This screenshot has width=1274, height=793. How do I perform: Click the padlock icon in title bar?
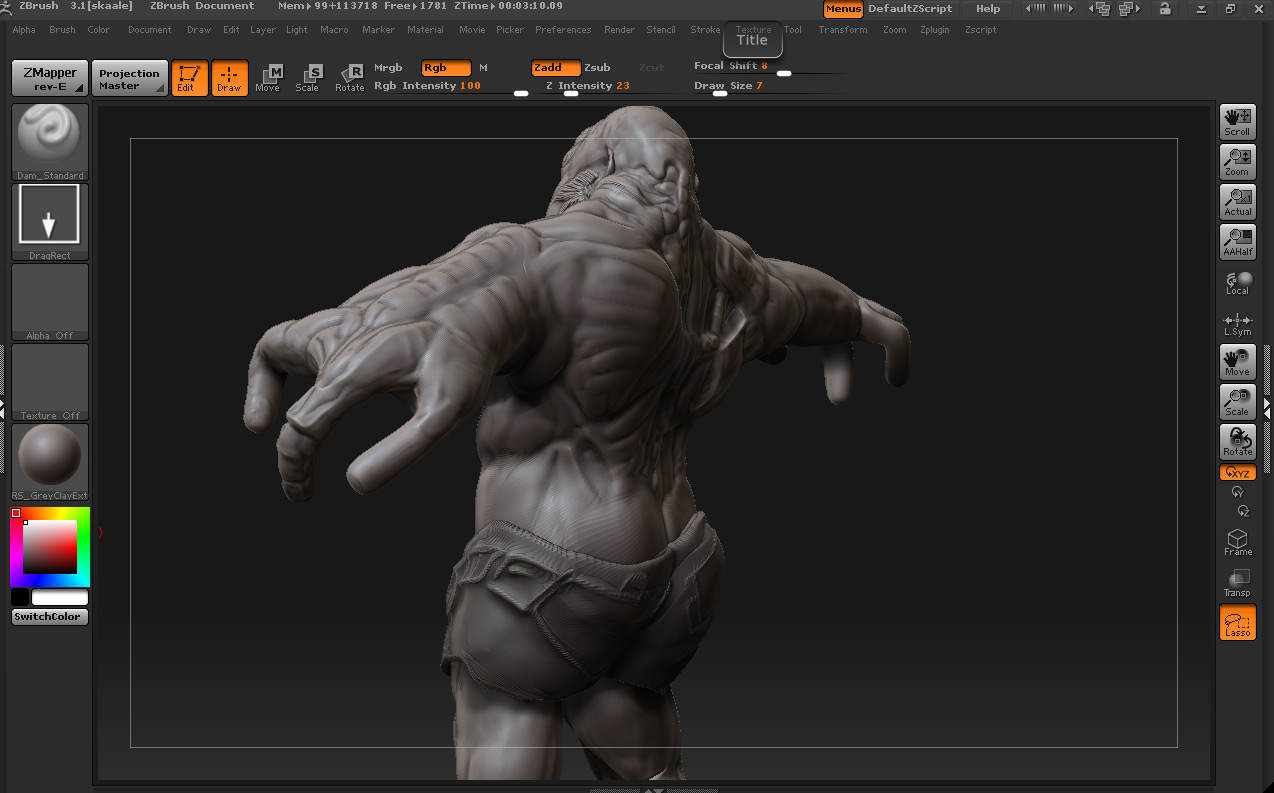point(1165,8)
